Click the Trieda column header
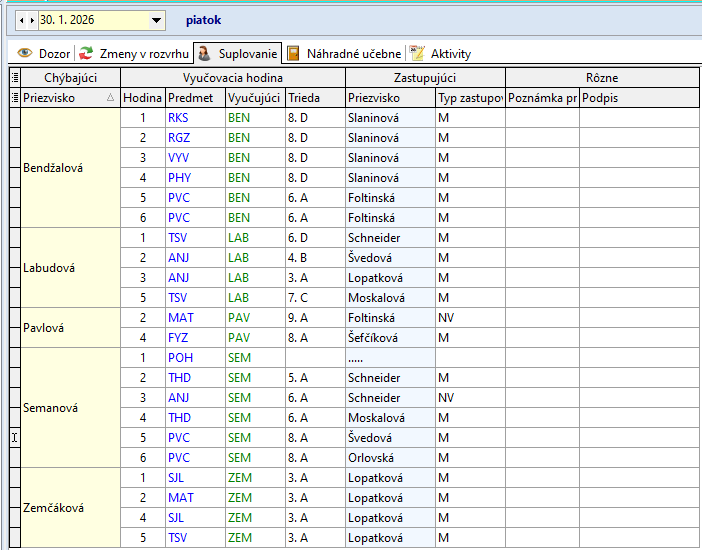The width and height of the screenshot is (702, 550). click(304, 98)
